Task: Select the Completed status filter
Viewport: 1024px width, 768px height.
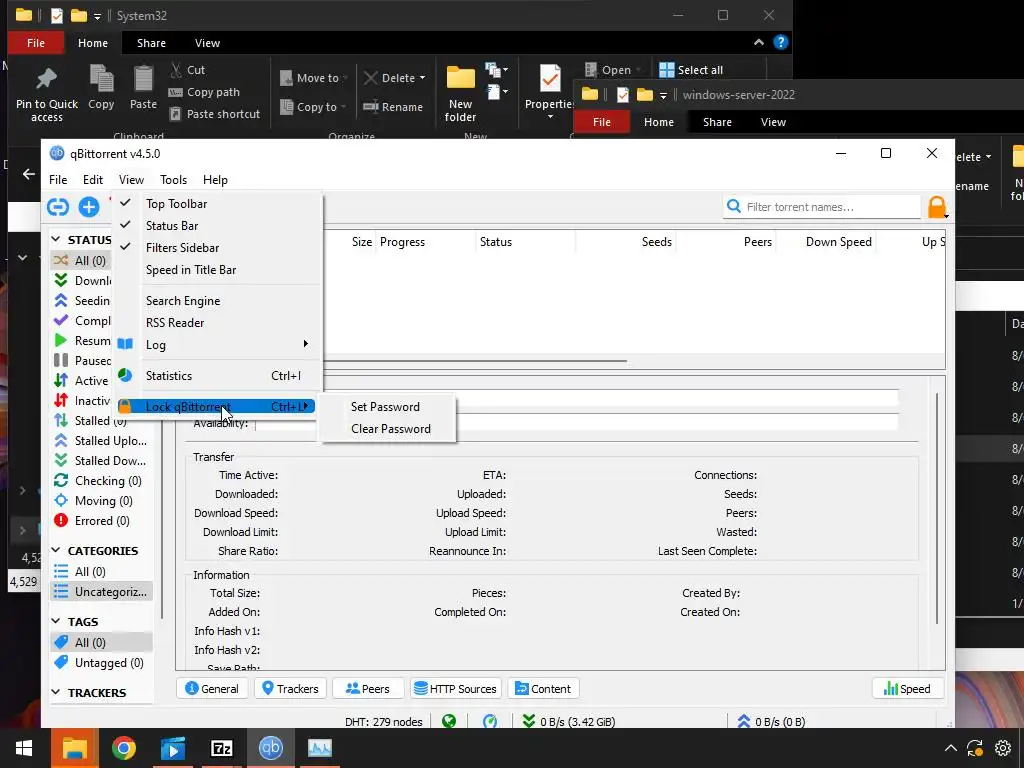Action: coord(81,321)
